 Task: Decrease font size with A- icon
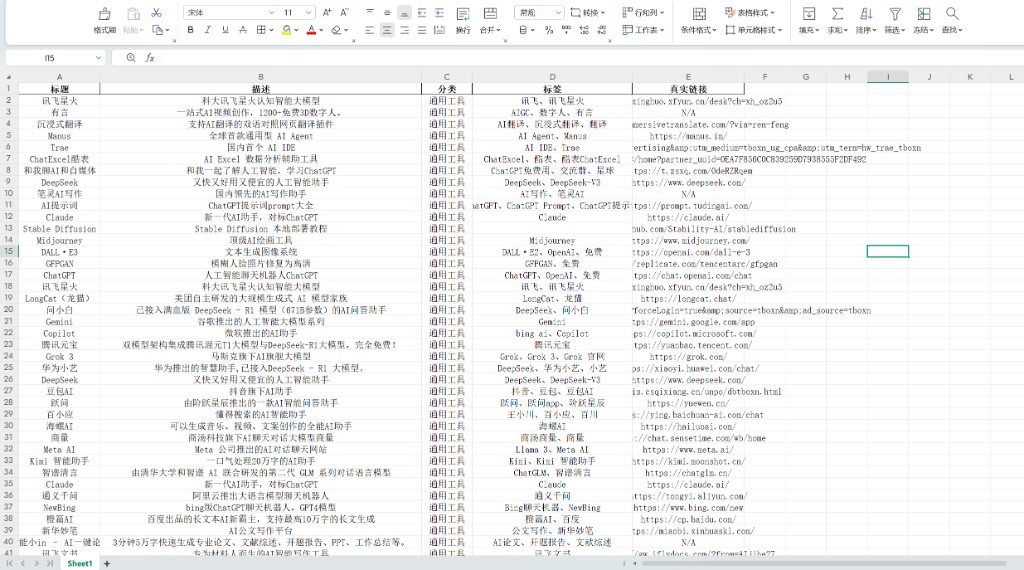[345, 12]
